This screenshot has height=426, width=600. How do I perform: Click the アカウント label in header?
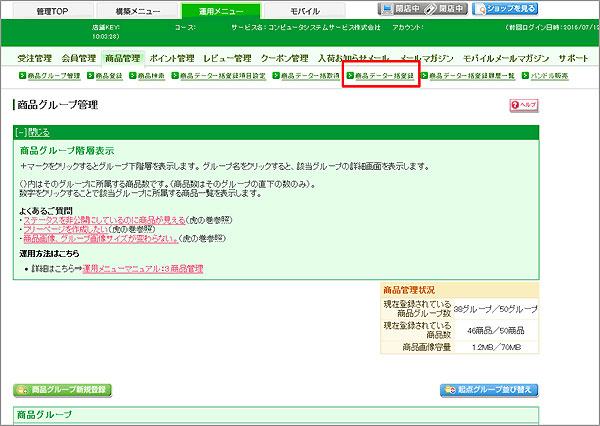[408, 28]
